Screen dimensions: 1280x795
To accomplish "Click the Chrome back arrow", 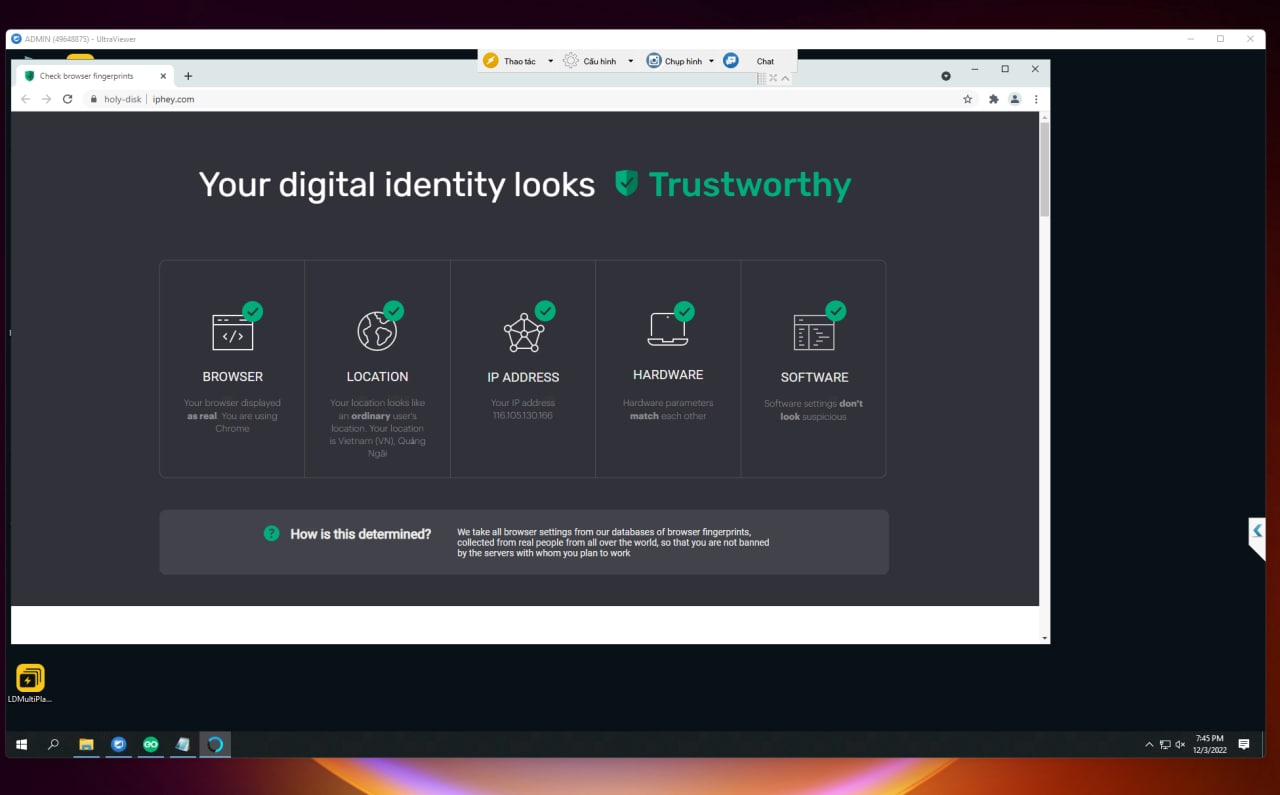I will tap(26, 99).
